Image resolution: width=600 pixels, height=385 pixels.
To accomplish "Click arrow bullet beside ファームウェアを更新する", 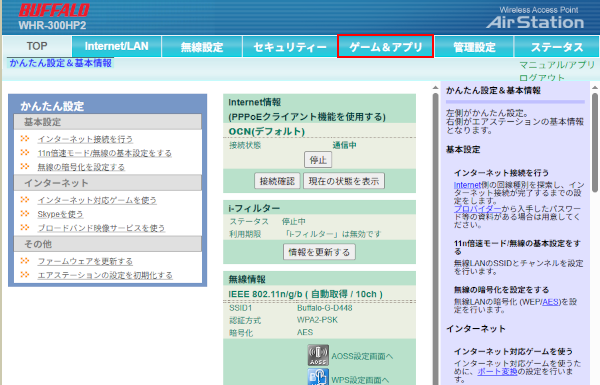I will pos(25,261).
